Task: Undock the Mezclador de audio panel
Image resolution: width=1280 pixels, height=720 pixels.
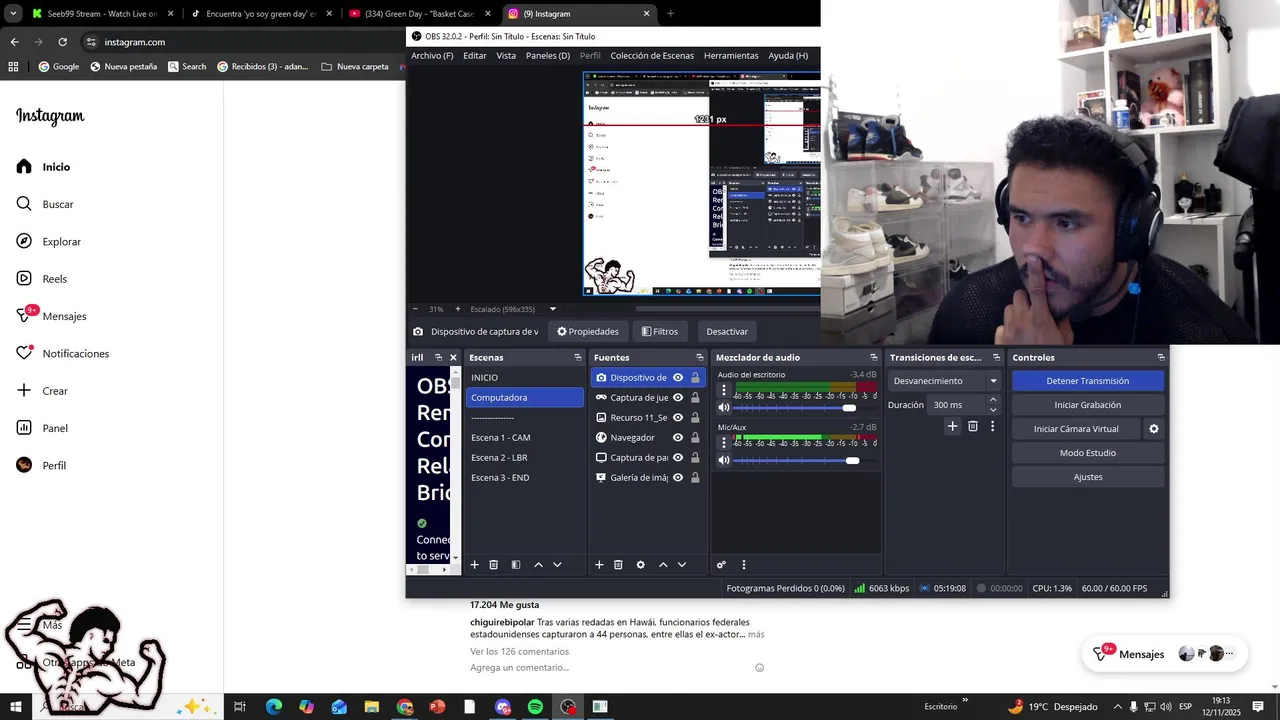Action: [x=874, y=357]
